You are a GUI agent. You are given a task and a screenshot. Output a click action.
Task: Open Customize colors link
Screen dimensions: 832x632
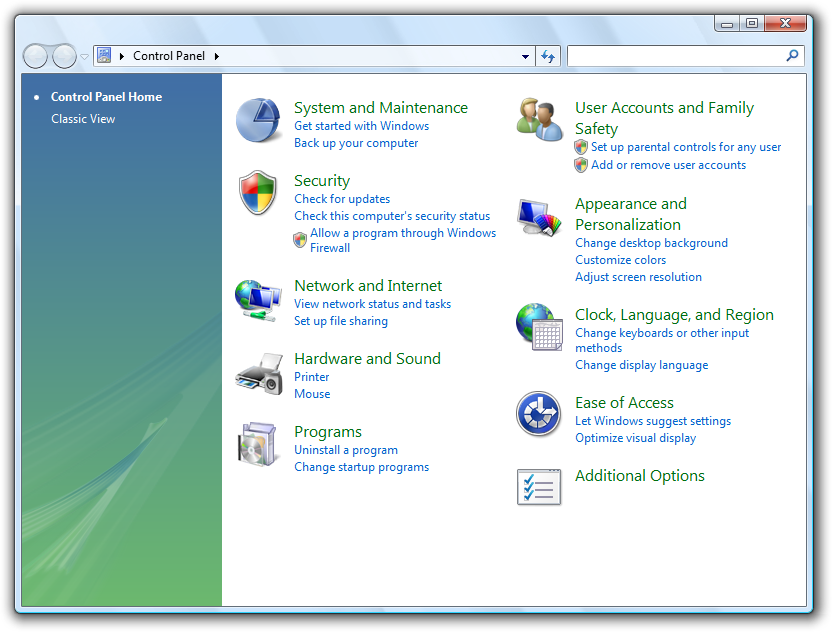click(620, 260)
